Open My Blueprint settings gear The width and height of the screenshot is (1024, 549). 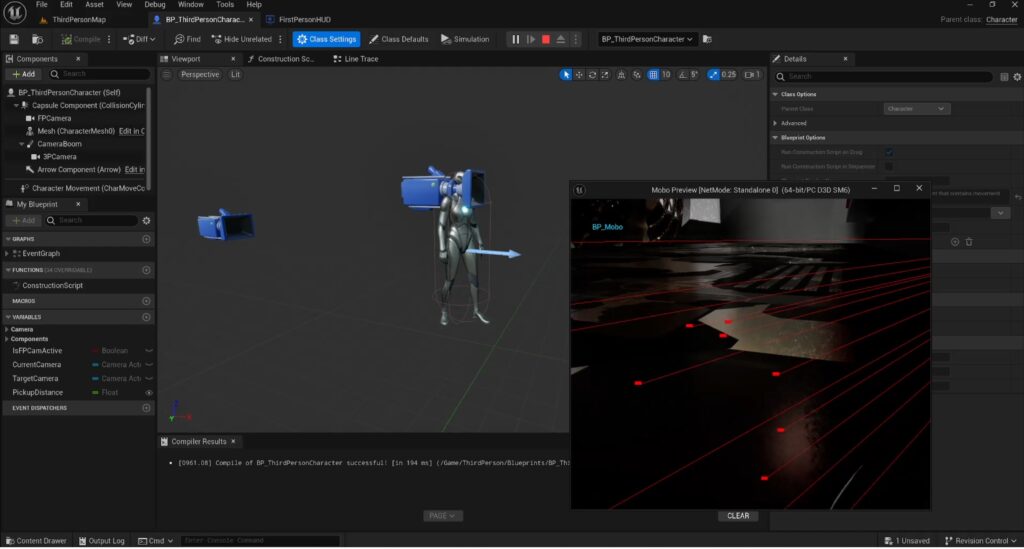point(147,220)
